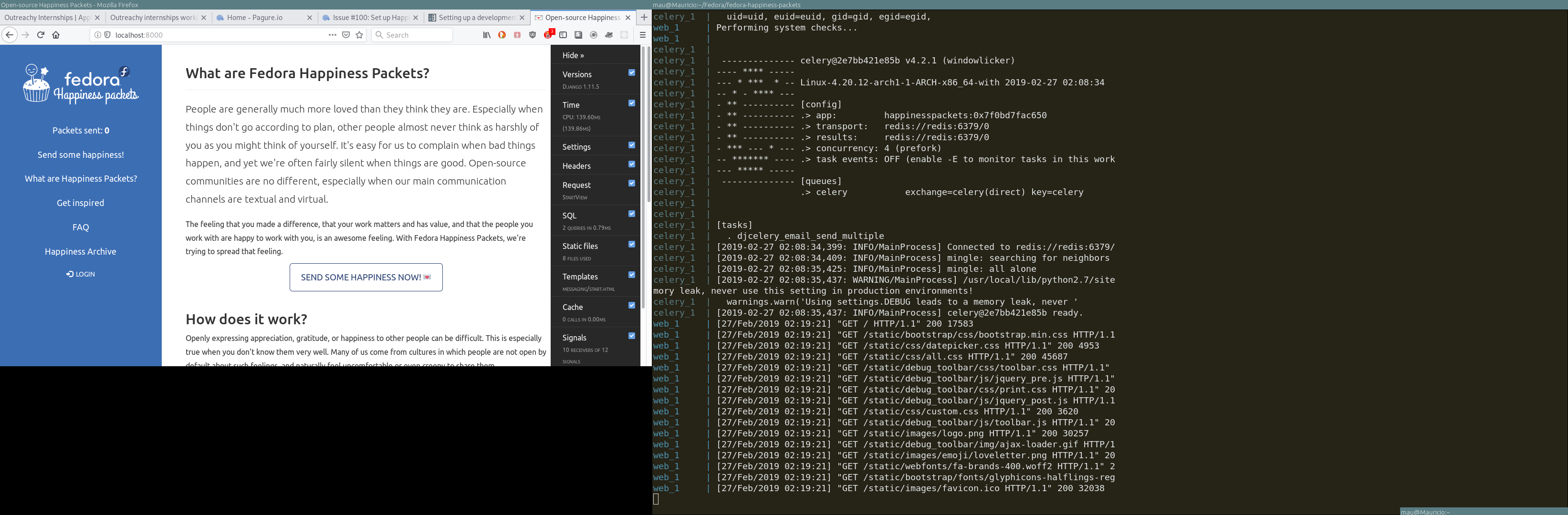Expand the Headers debug panel
This screenshot has width=1568, height=515.
pyautogui.click(x=576, y=166)
